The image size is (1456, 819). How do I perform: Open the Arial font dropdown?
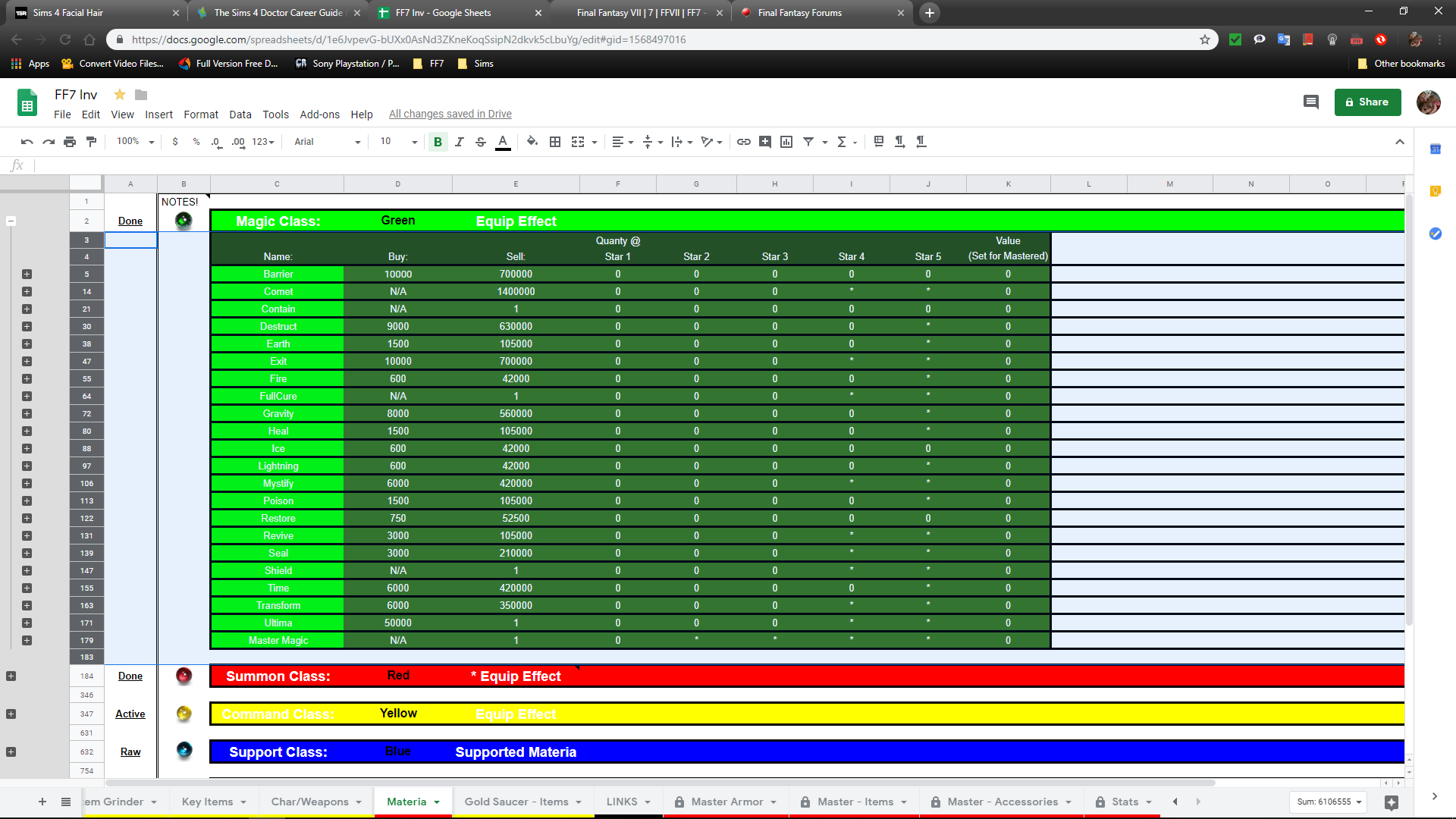(x=327, y=142)
